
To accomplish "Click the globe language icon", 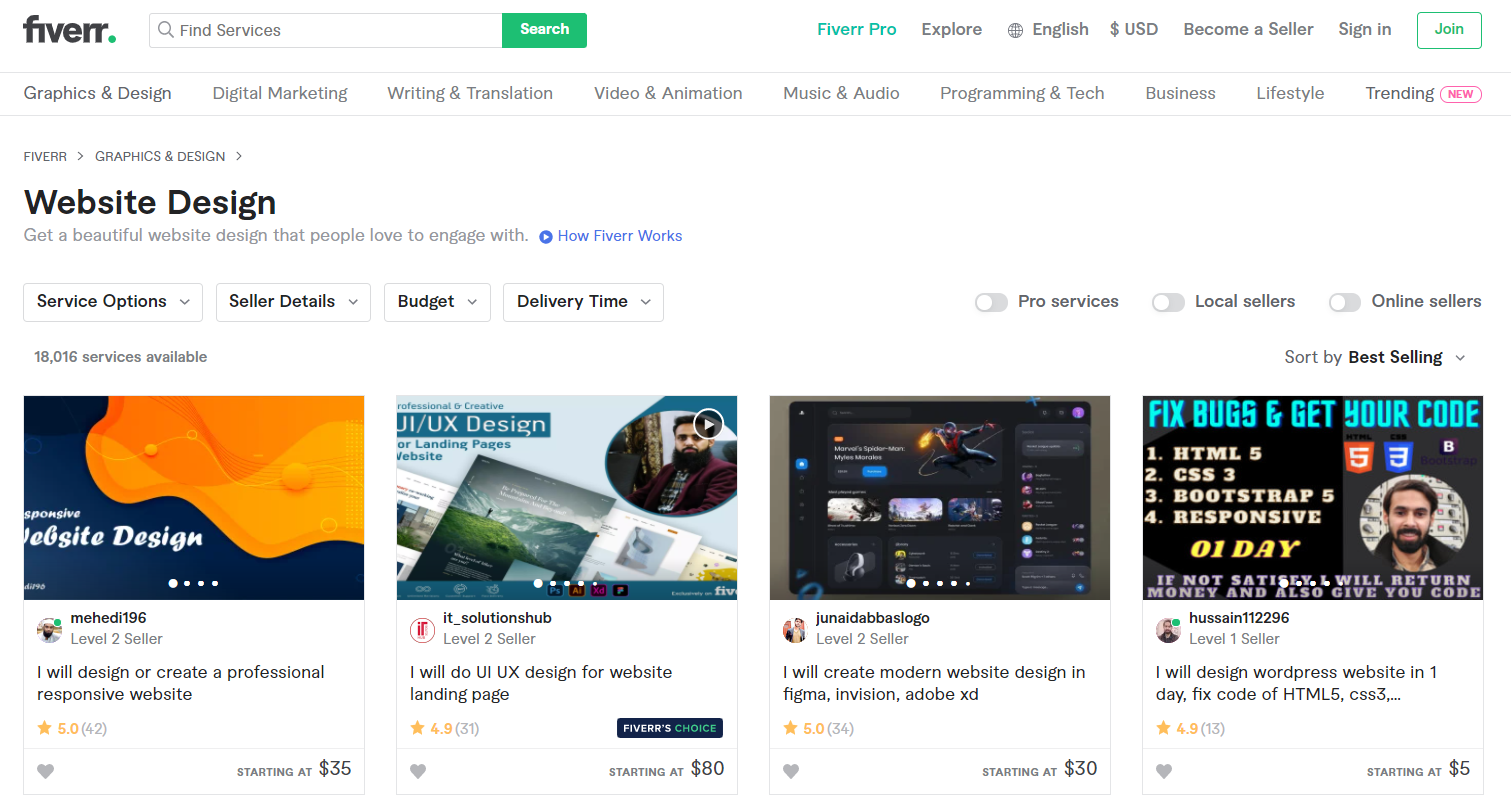I will (1015, 30).
